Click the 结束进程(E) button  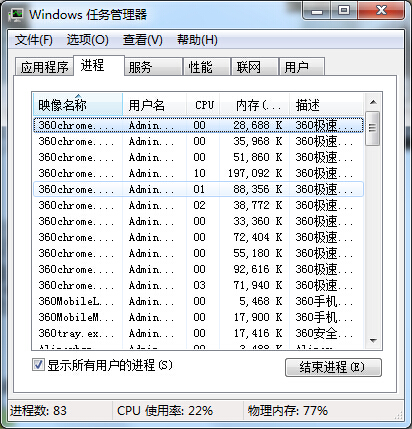tap(333, 367)
